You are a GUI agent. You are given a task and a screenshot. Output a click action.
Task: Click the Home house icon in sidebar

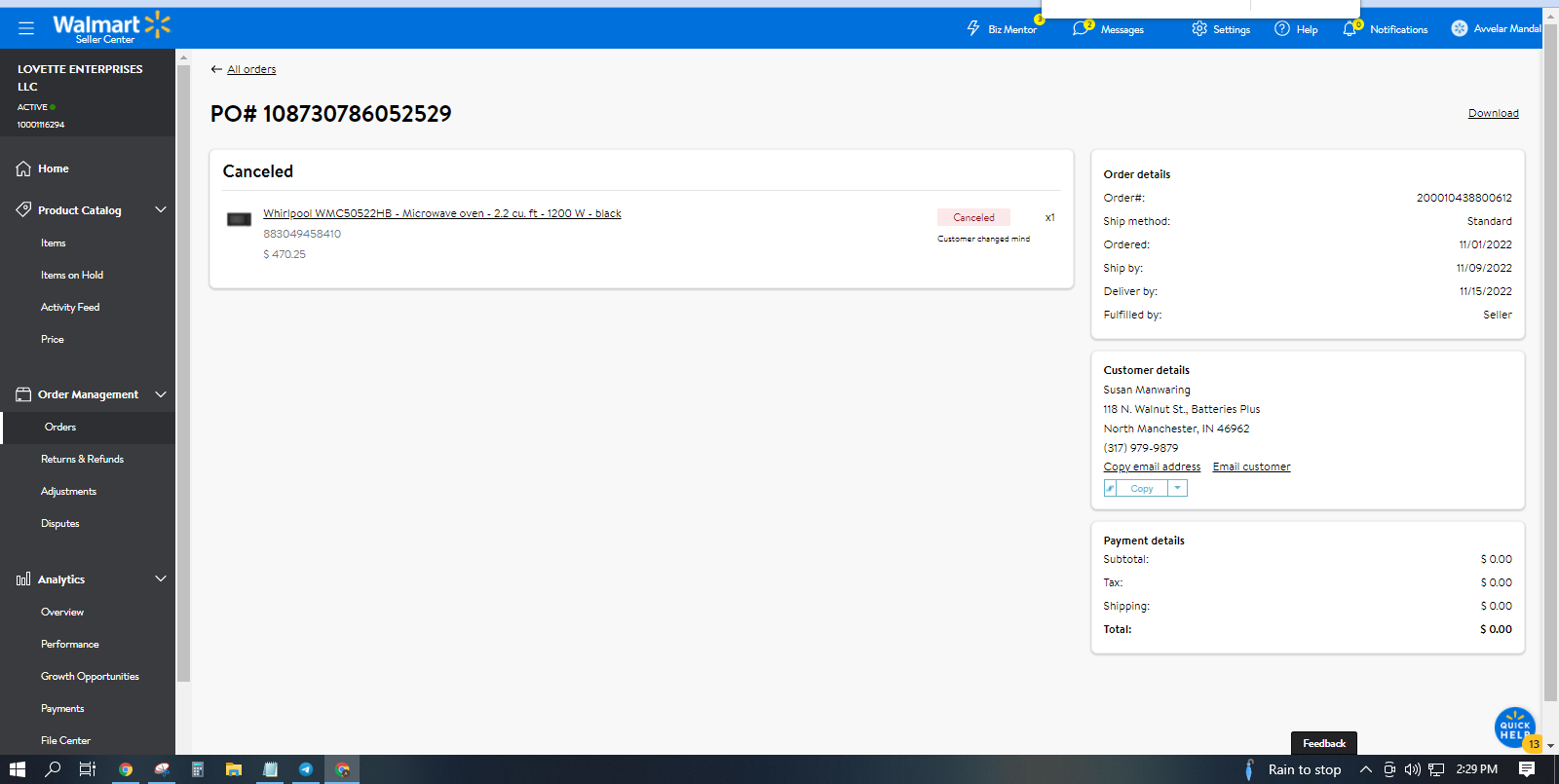tap(23, 168)
